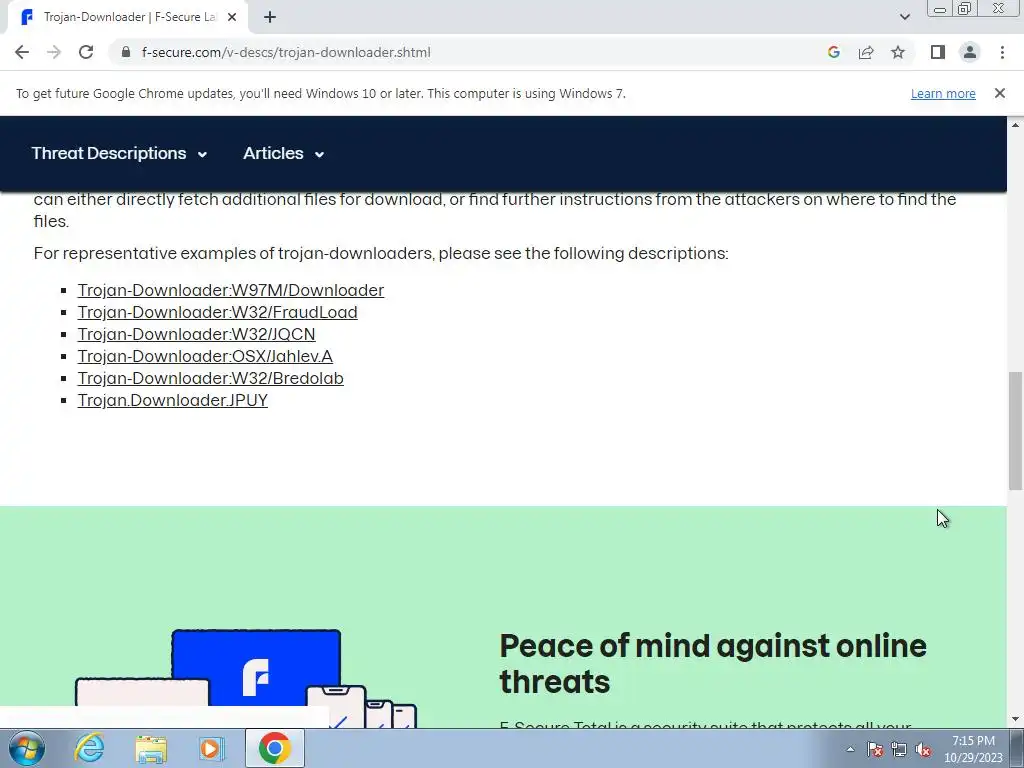Click the browser forward arrow

point(54,52)
